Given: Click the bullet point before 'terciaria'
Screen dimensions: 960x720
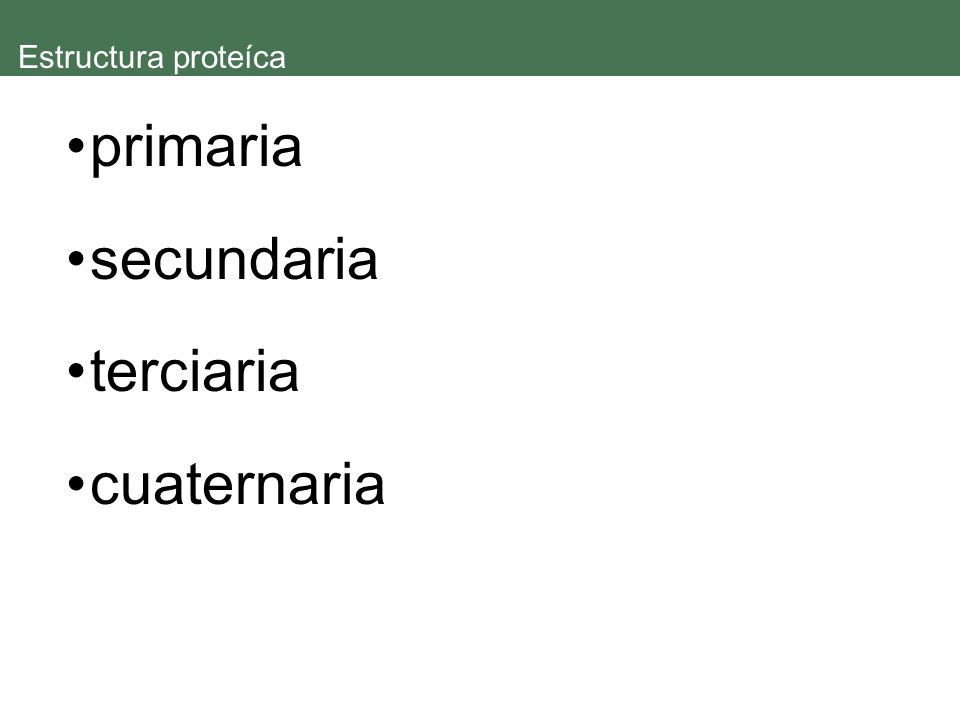Looking at the screenshot, I should coord(76,371).
